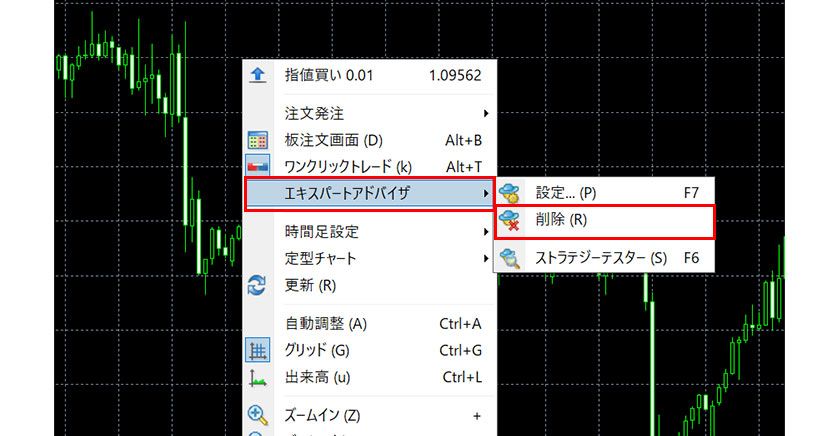Expand arrow beside 注文発注

click(x=485, y=114)
